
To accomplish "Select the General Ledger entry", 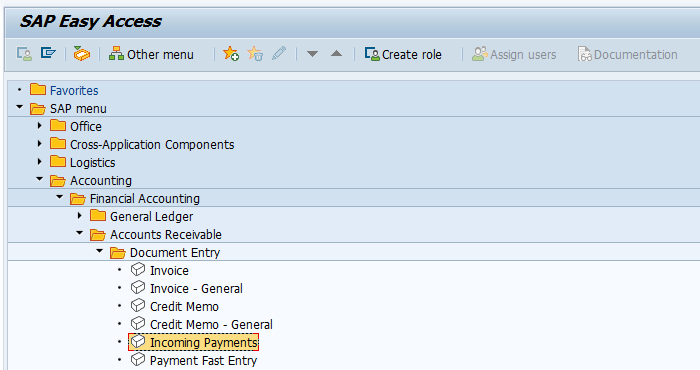I will pyautogui.click(x=151, y=217).
